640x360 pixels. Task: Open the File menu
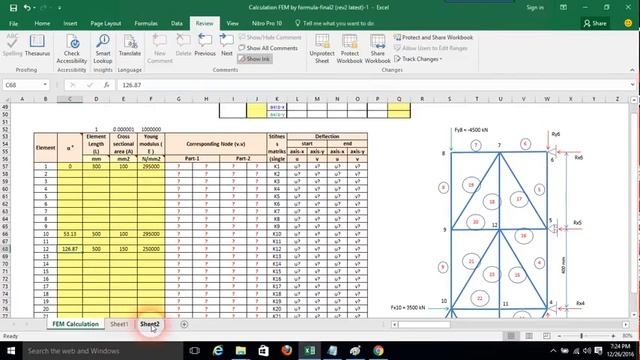click(13, 23)
